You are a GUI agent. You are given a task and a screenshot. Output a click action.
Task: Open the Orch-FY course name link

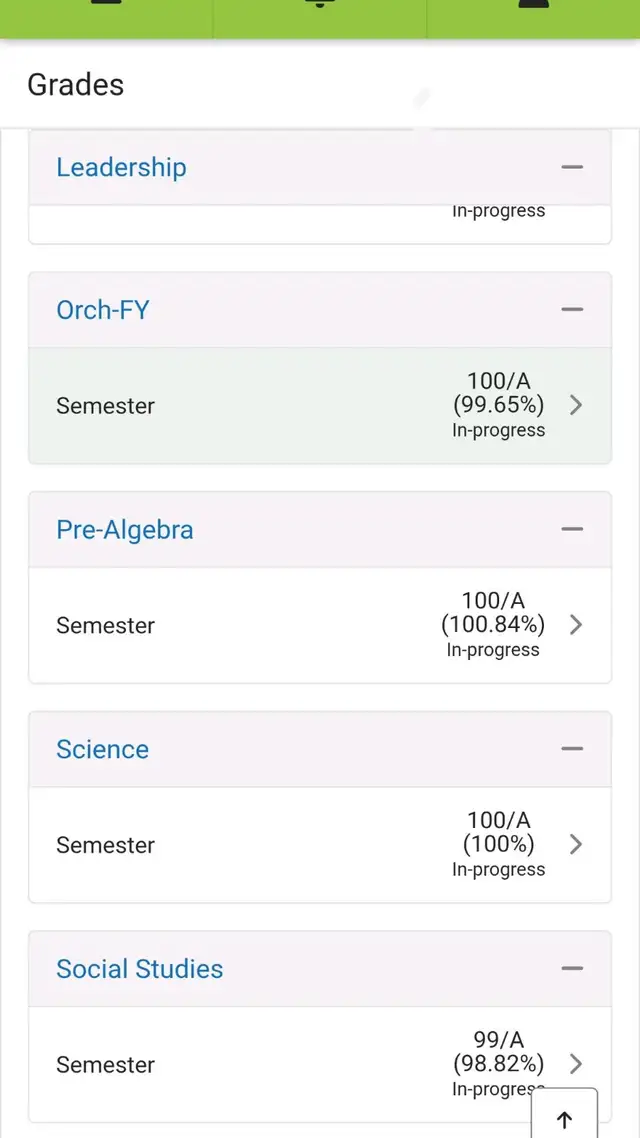coord(103,310)
